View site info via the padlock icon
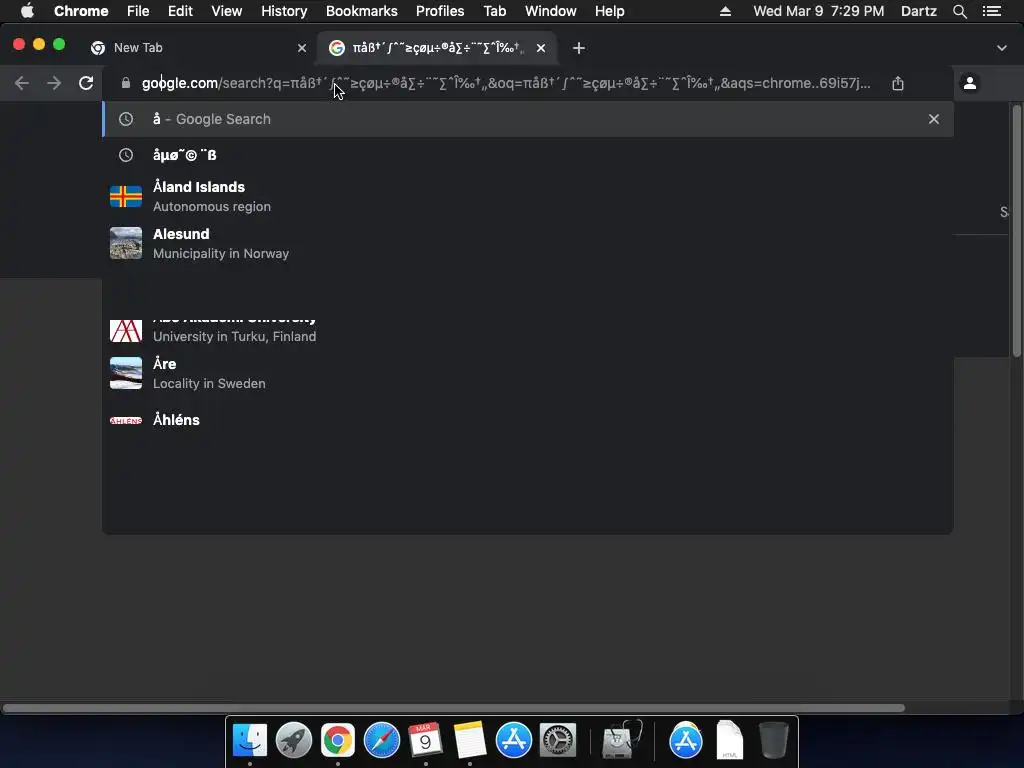This screenshot has height=768, width=1024. (x=126, y=83)
